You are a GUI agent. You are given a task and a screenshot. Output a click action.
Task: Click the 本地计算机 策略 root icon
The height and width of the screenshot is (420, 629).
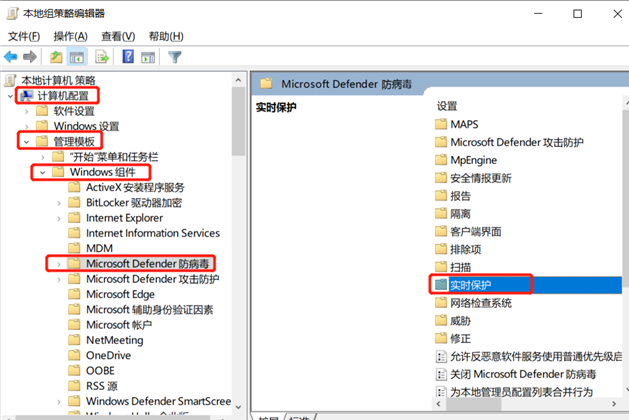10,80
